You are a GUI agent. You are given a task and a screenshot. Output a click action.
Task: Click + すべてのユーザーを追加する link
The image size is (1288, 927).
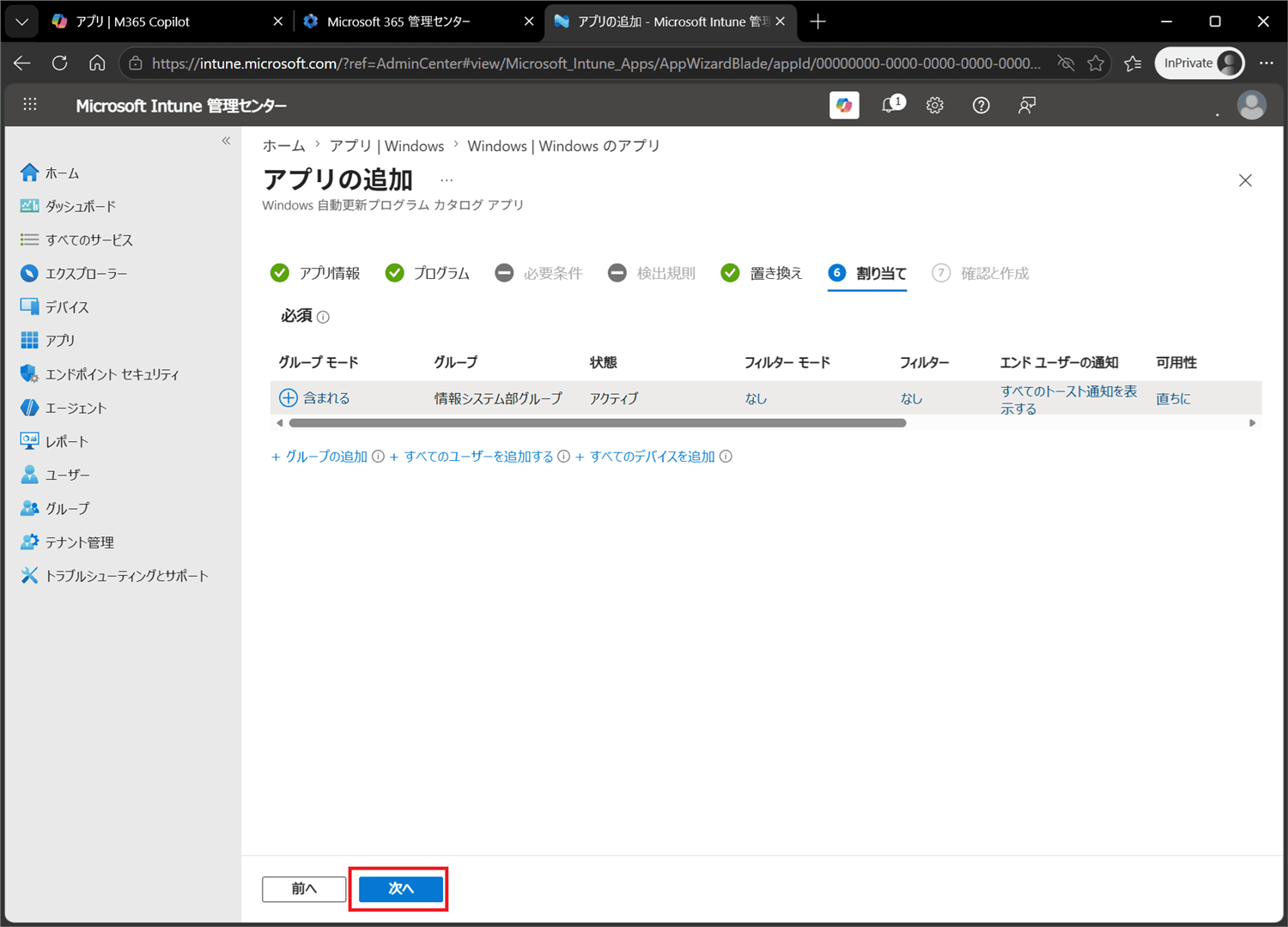pyautogui.click(x=471, y=457)
